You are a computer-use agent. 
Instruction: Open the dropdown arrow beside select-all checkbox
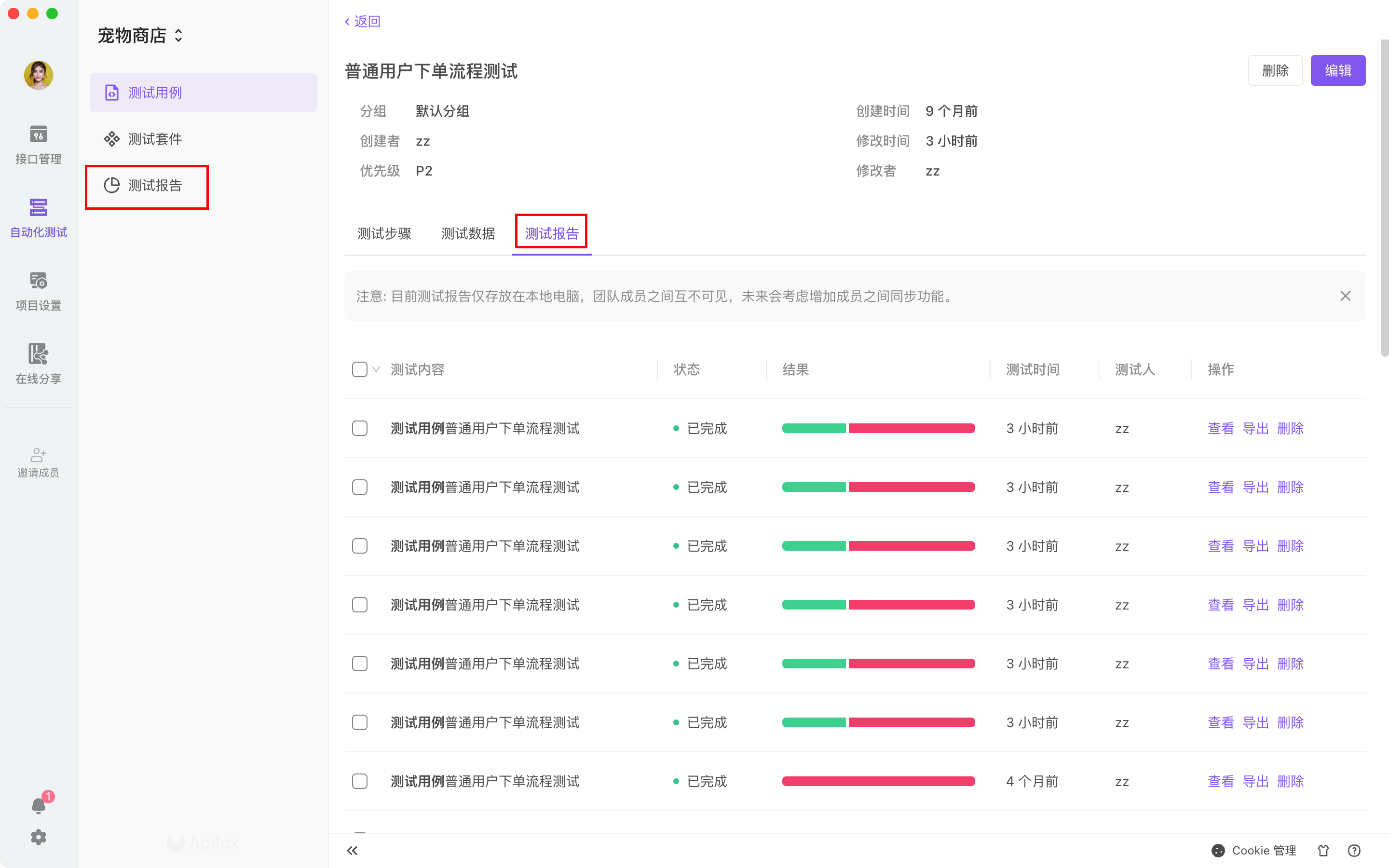click(x=376, y=369)
